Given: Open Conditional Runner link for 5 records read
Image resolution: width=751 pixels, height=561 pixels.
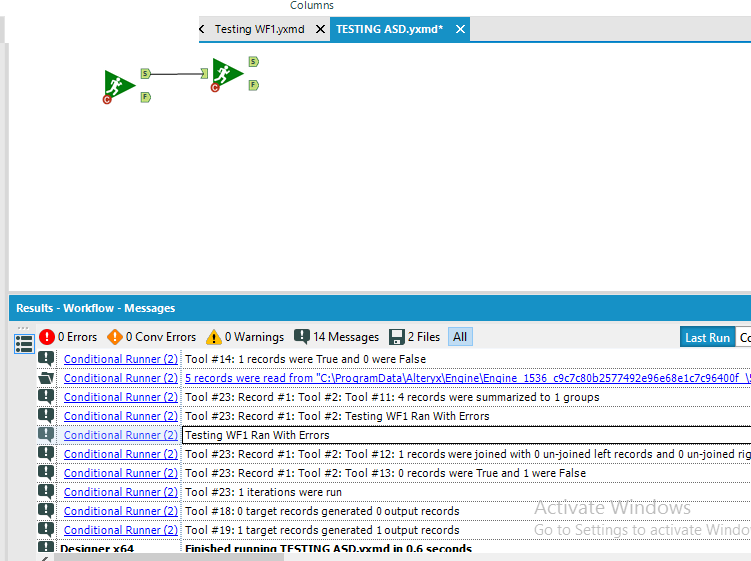Looking at the screenshot, I should click(x=121, y=378).
